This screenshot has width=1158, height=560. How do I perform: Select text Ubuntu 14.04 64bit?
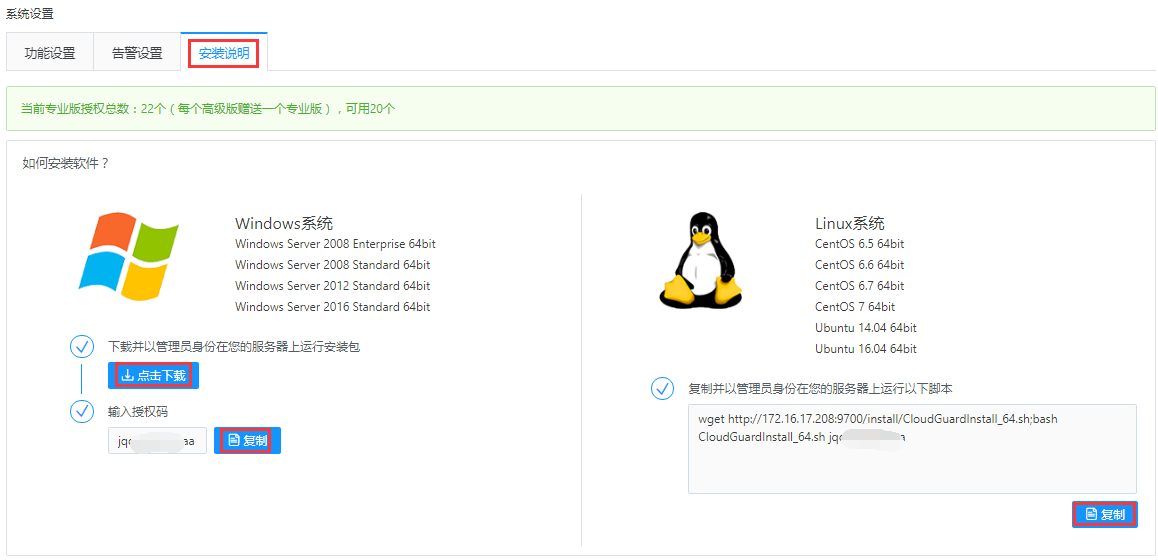point(866,327)
